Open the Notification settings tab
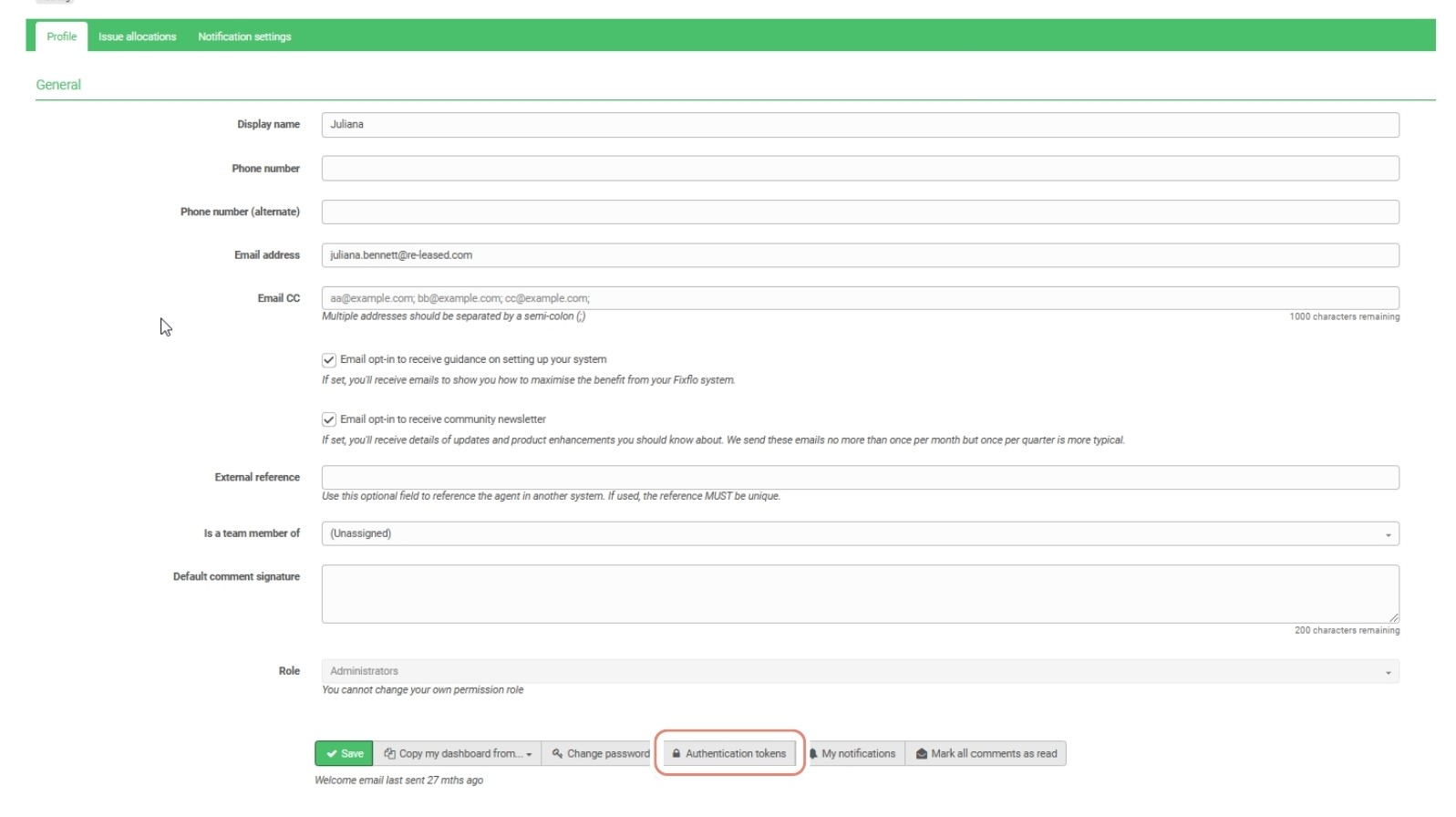The image size is (1456, 817). tap(244, 36)
